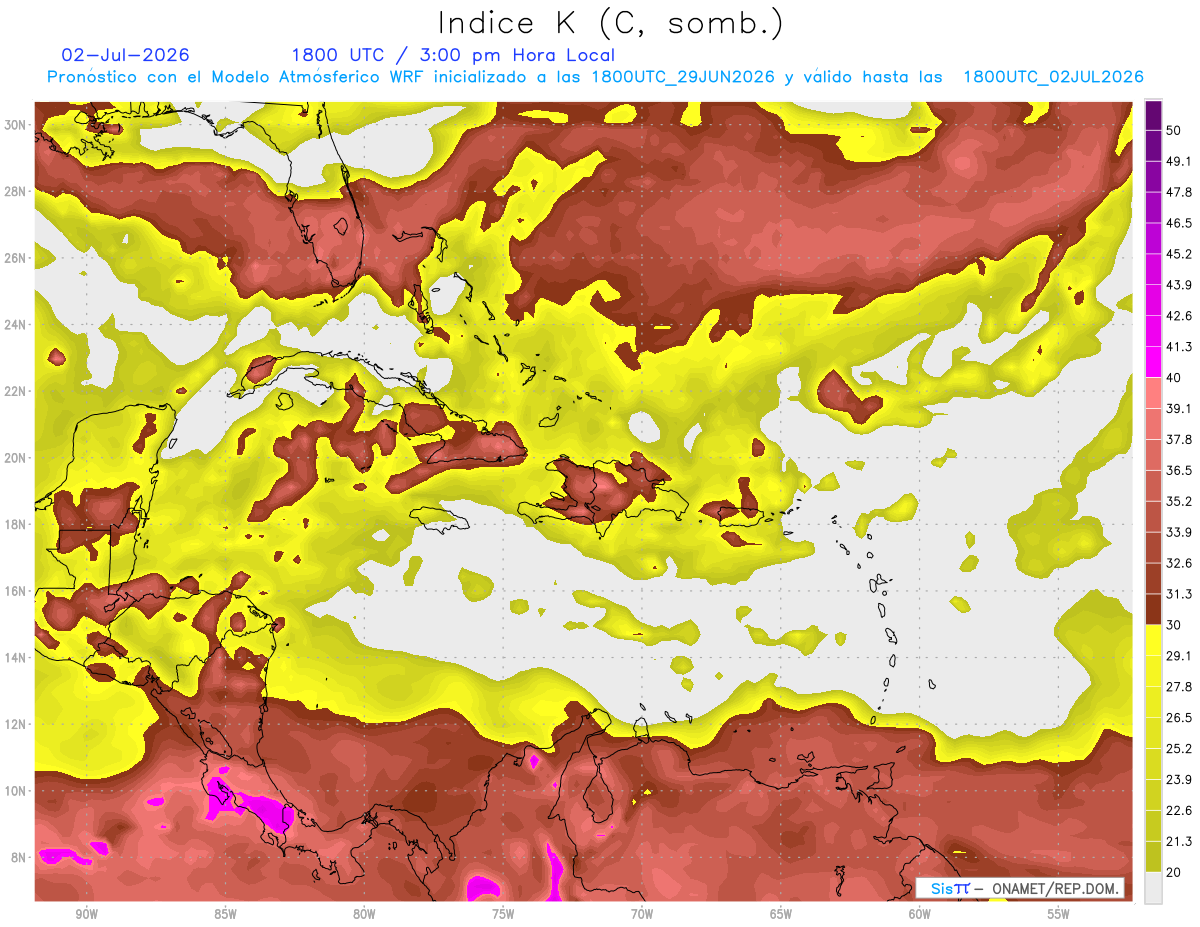This screenshot has height=927, width=1200.
Task: Click colorbar value '39.1'
Action: (1179, 408)
